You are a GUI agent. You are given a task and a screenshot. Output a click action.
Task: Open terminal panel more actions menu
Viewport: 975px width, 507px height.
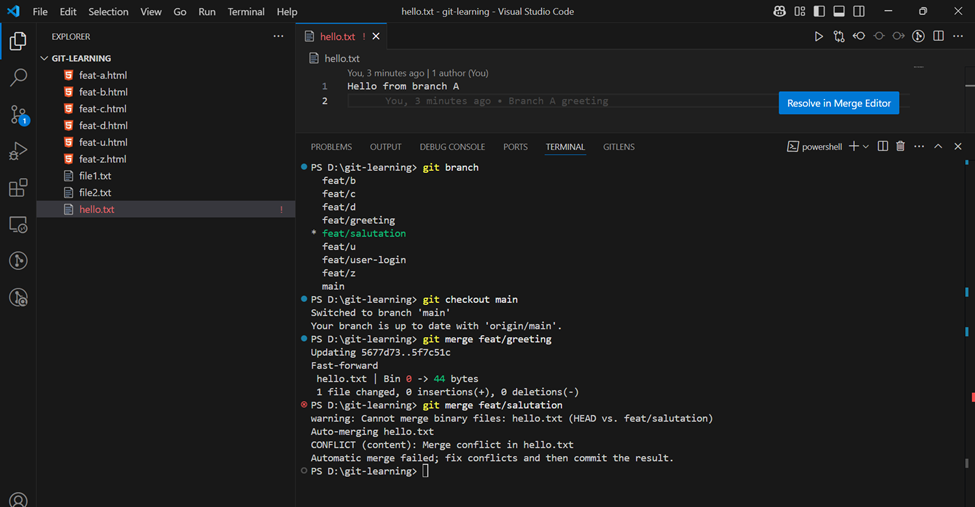click(x=919, y=146)
